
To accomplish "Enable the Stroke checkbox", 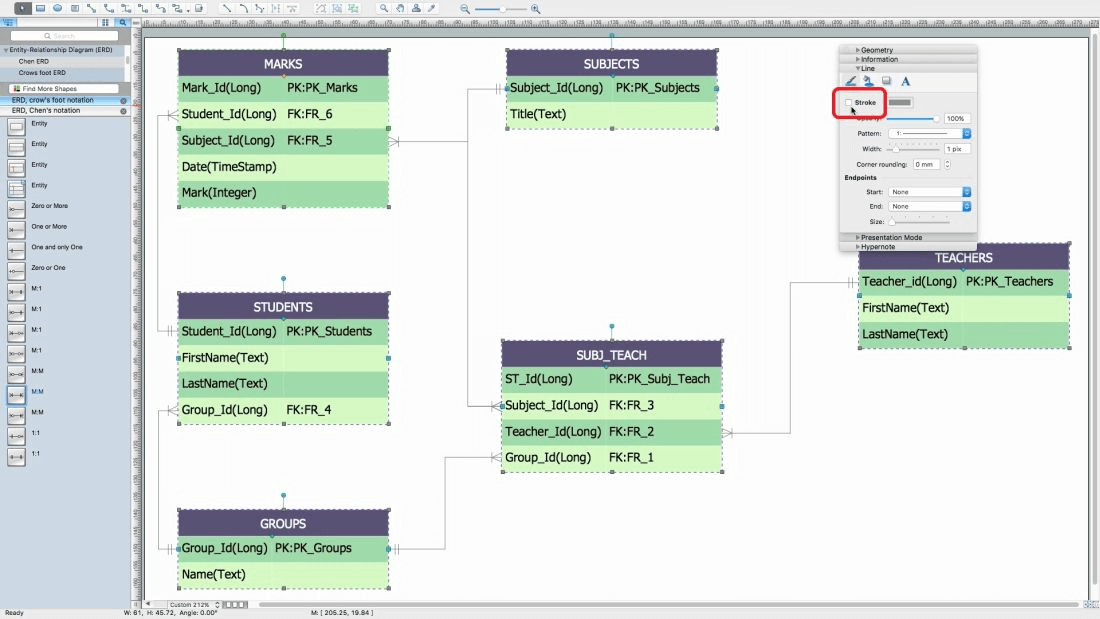I will pos(849,102).
